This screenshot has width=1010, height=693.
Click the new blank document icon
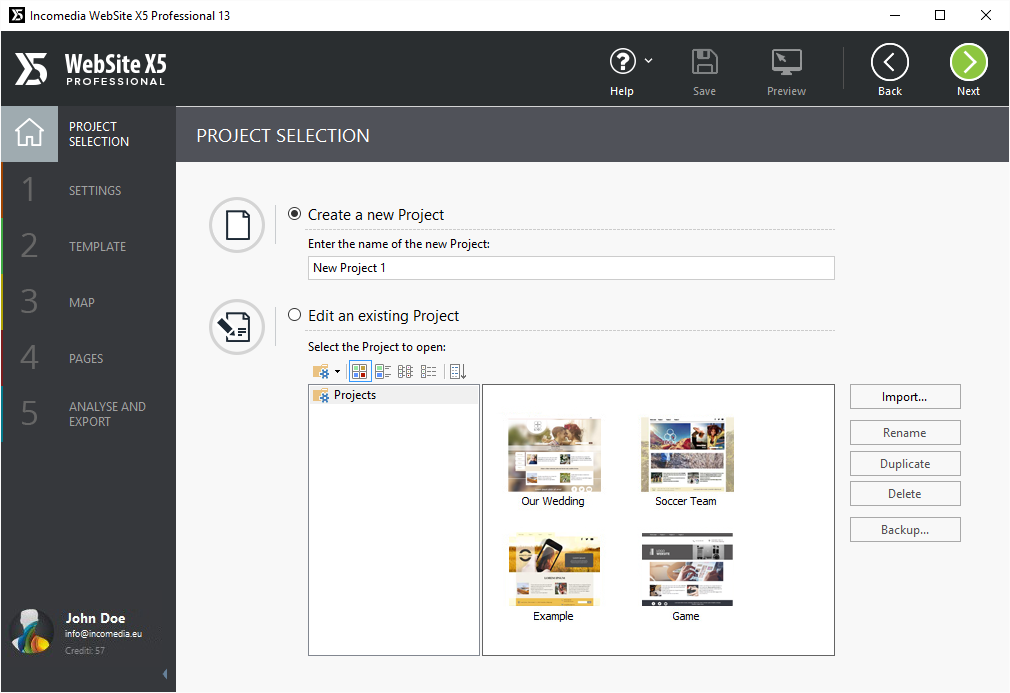coord(237,225)
